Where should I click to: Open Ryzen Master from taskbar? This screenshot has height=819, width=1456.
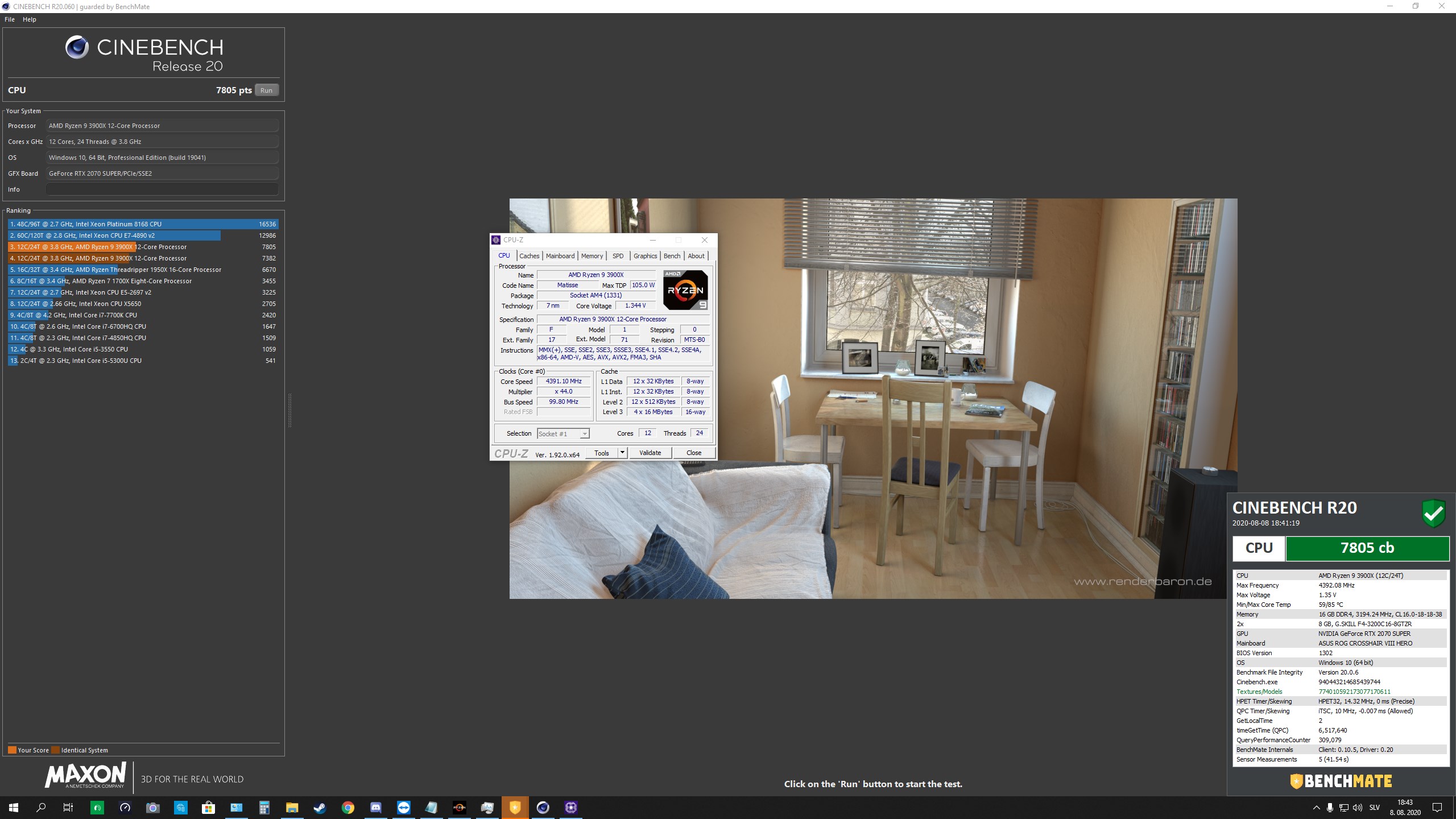coord(459,808)
